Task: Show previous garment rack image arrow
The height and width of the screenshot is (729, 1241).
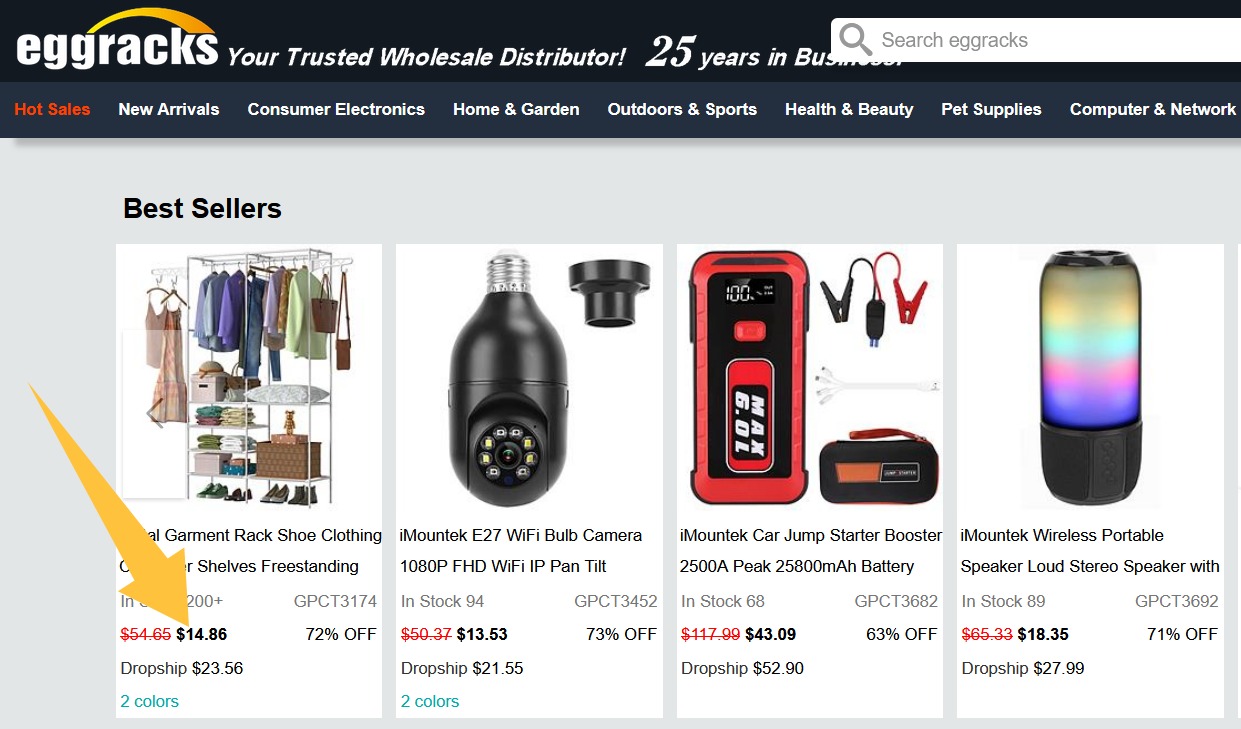Action: click(x=153, y=413)
